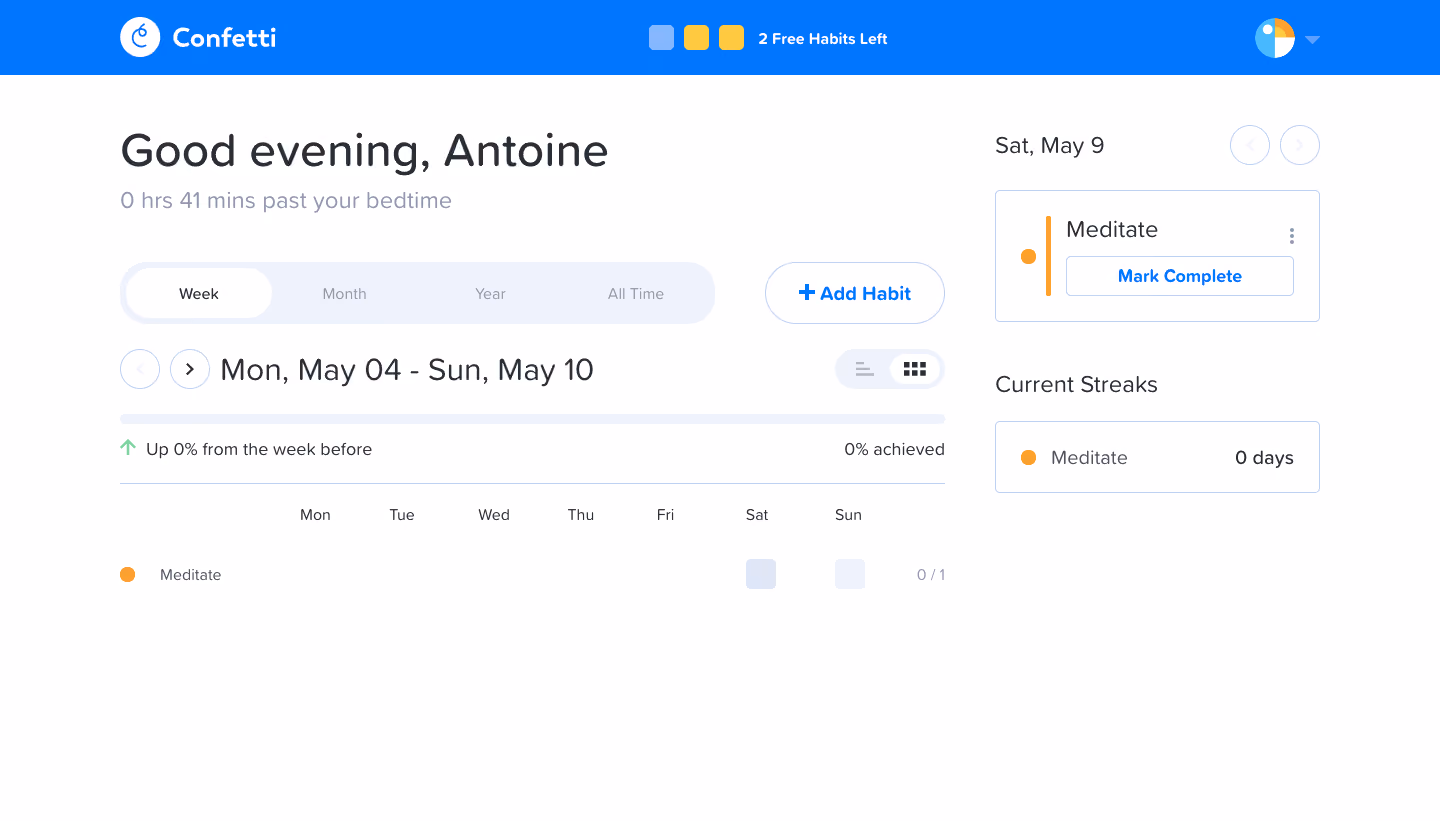
Task: Click the second yellow habit slot square
Action: [x=731, y=38]
